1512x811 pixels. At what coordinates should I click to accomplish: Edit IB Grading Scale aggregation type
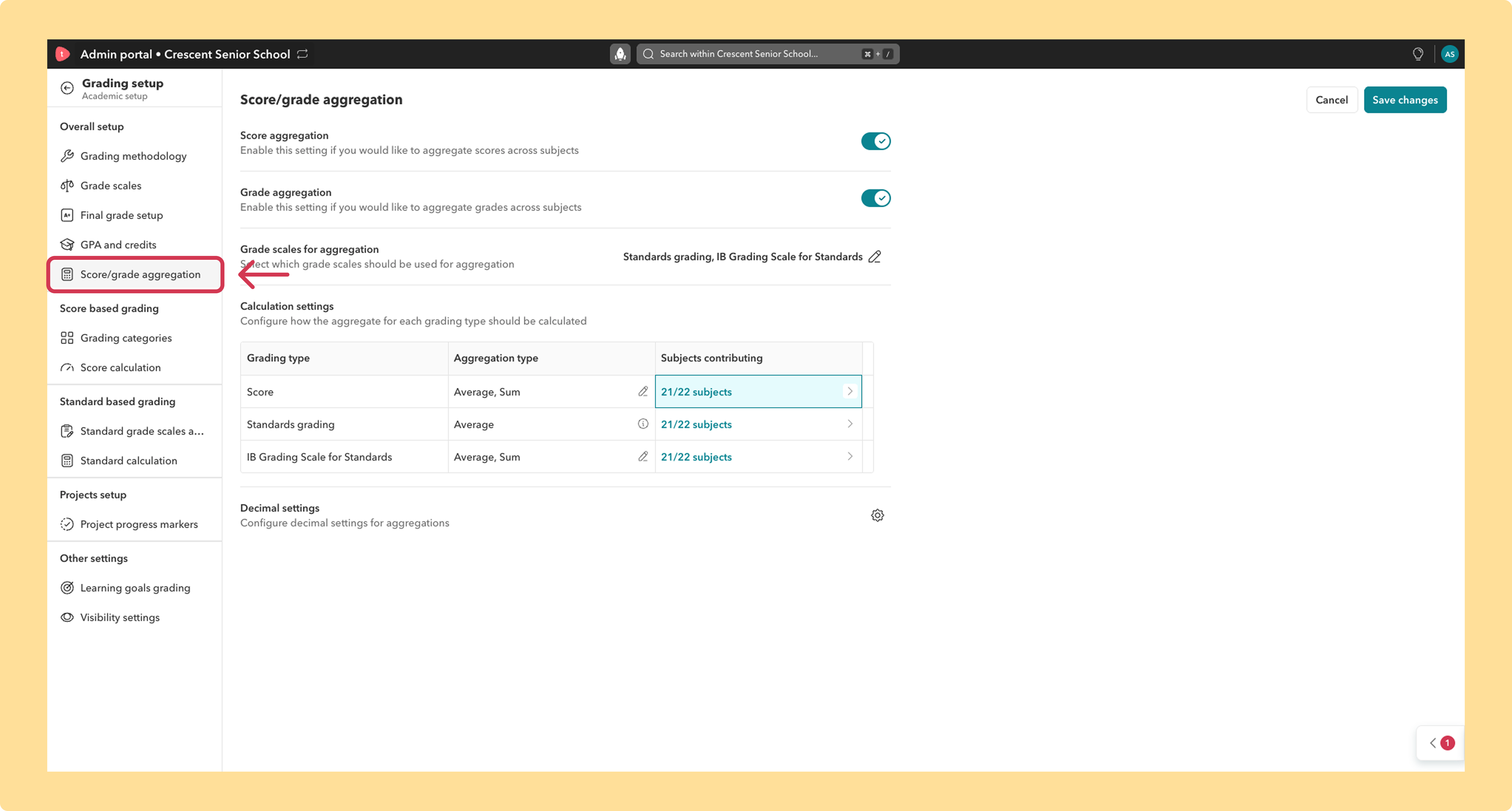[x=643, y=456]
